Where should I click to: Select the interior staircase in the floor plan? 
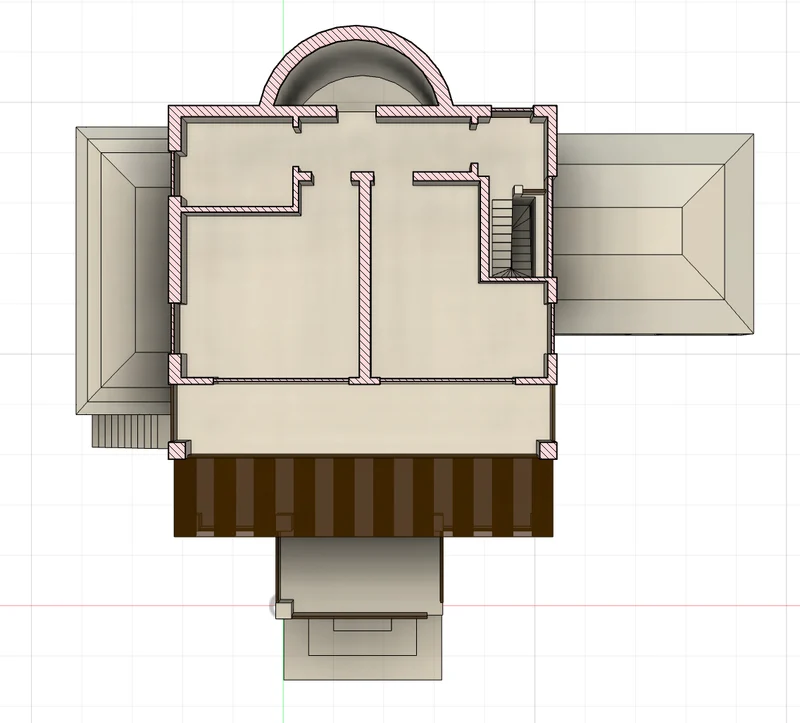[x=513, y=236]
